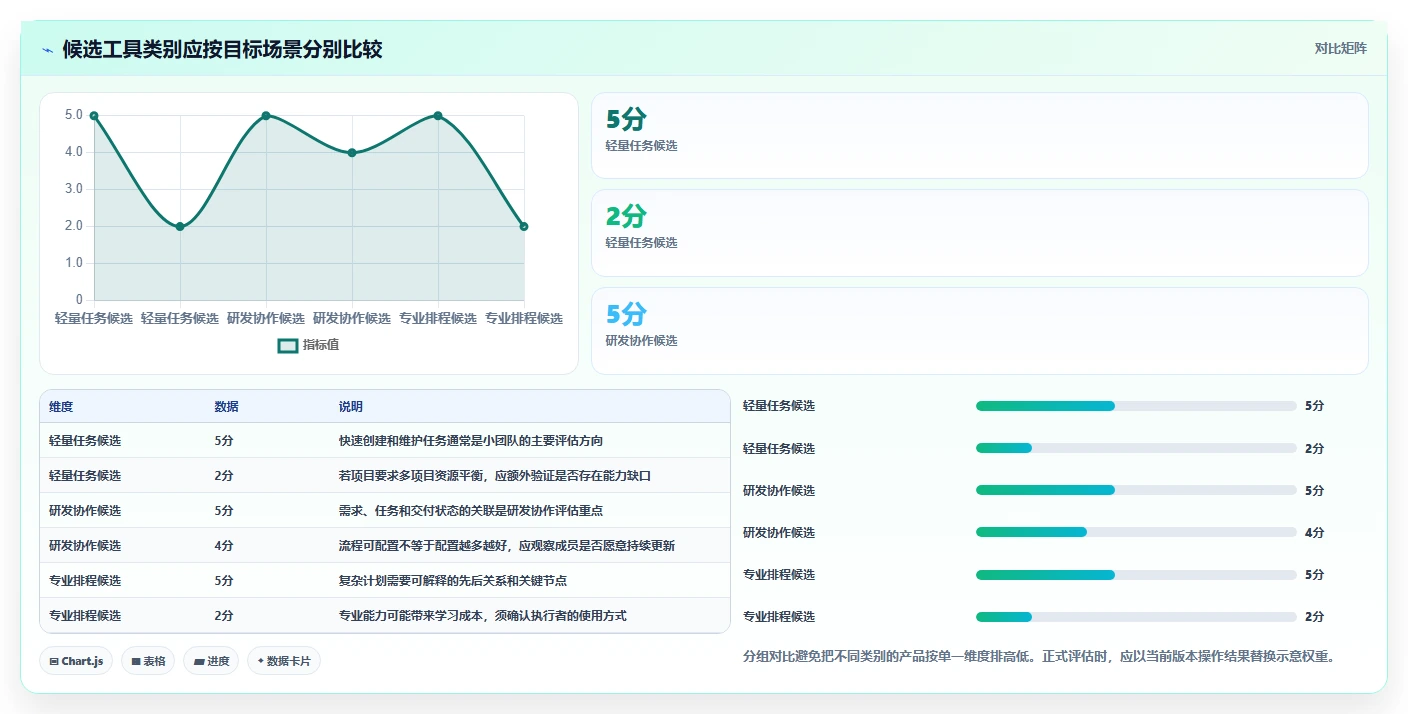Screen dimensions: 1408x714
Task: Click the 研发协作候选 progress bar showing 4分
Action: click(x=1136, y=532)
